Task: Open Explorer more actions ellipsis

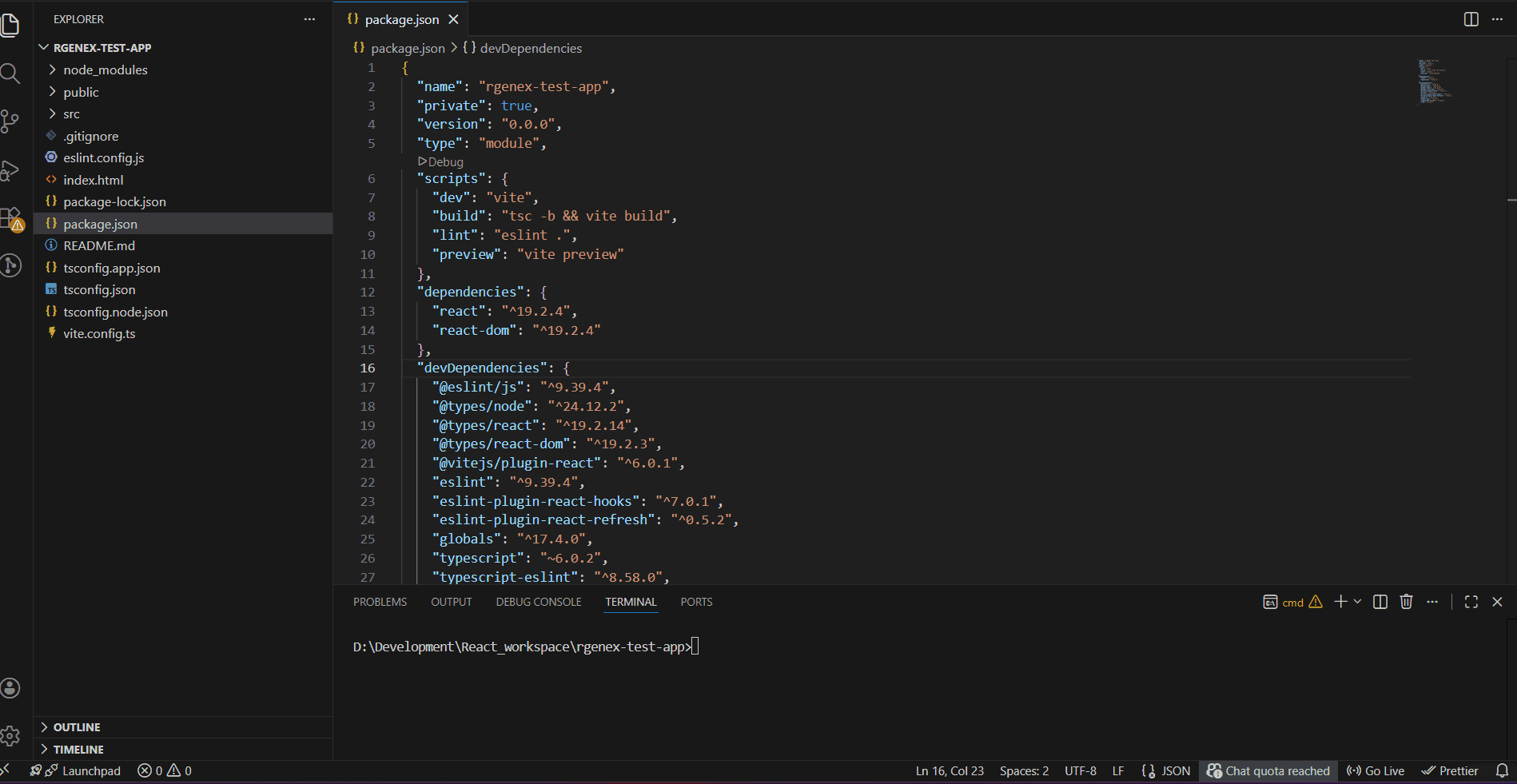Action: click(x=309, y=19)
